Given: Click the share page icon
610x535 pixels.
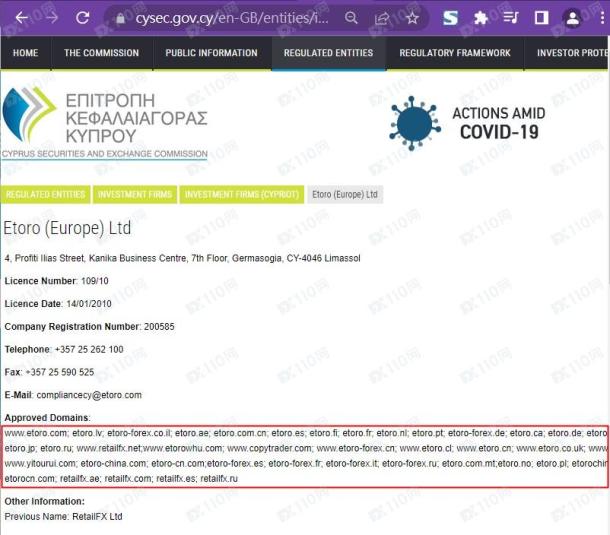Looking at the screenshot, I should pos(382,18).
